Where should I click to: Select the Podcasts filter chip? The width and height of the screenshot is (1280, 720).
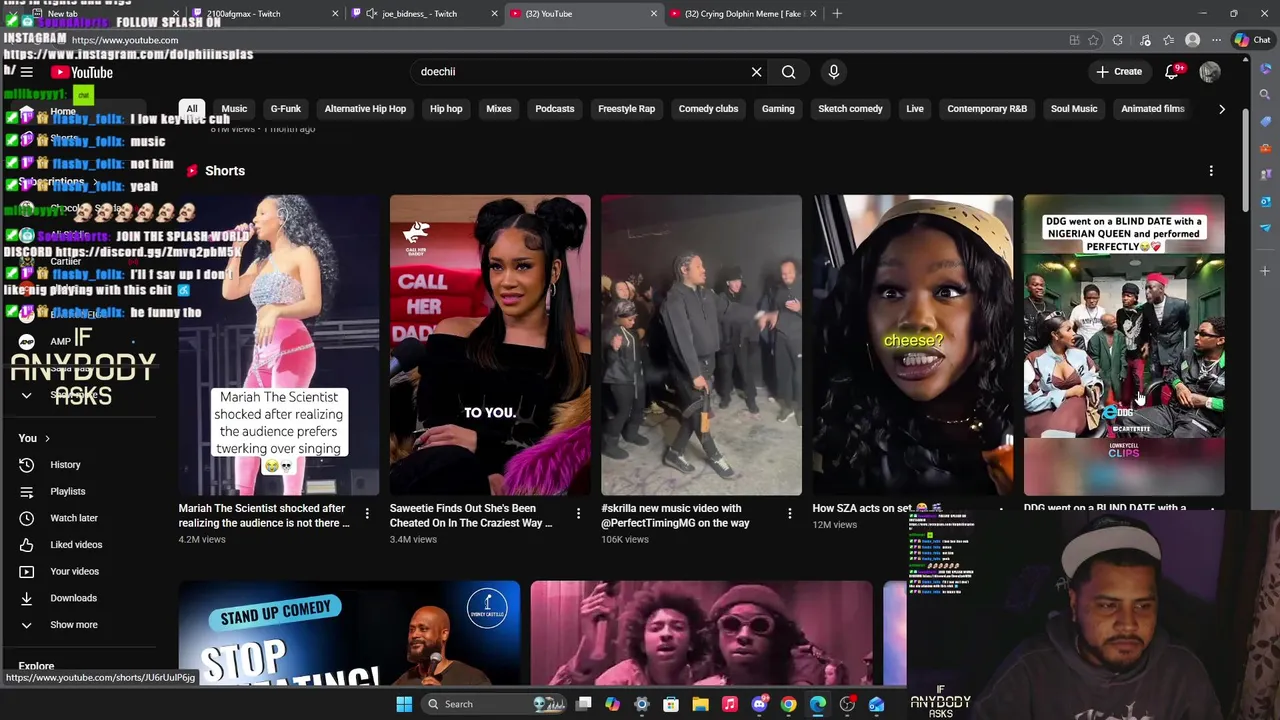[x=554, y=109]
